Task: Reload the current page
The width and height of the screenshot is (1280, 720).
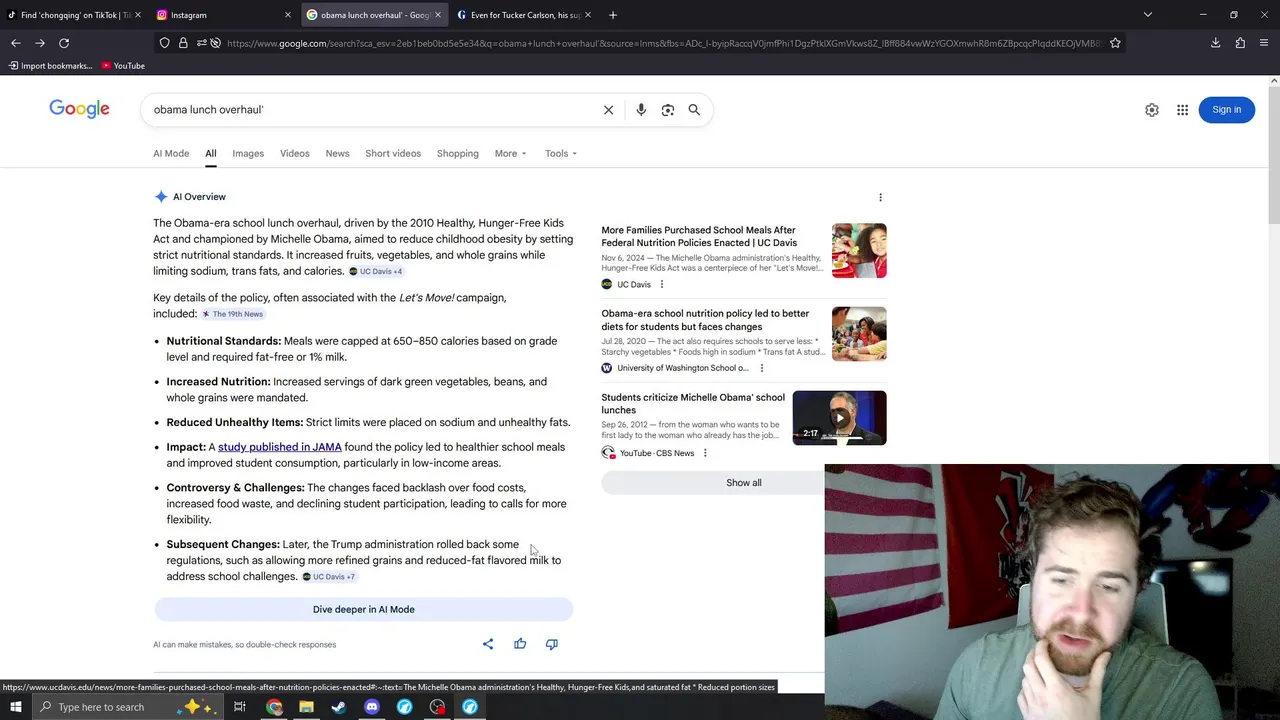Action: click(64, 43)
